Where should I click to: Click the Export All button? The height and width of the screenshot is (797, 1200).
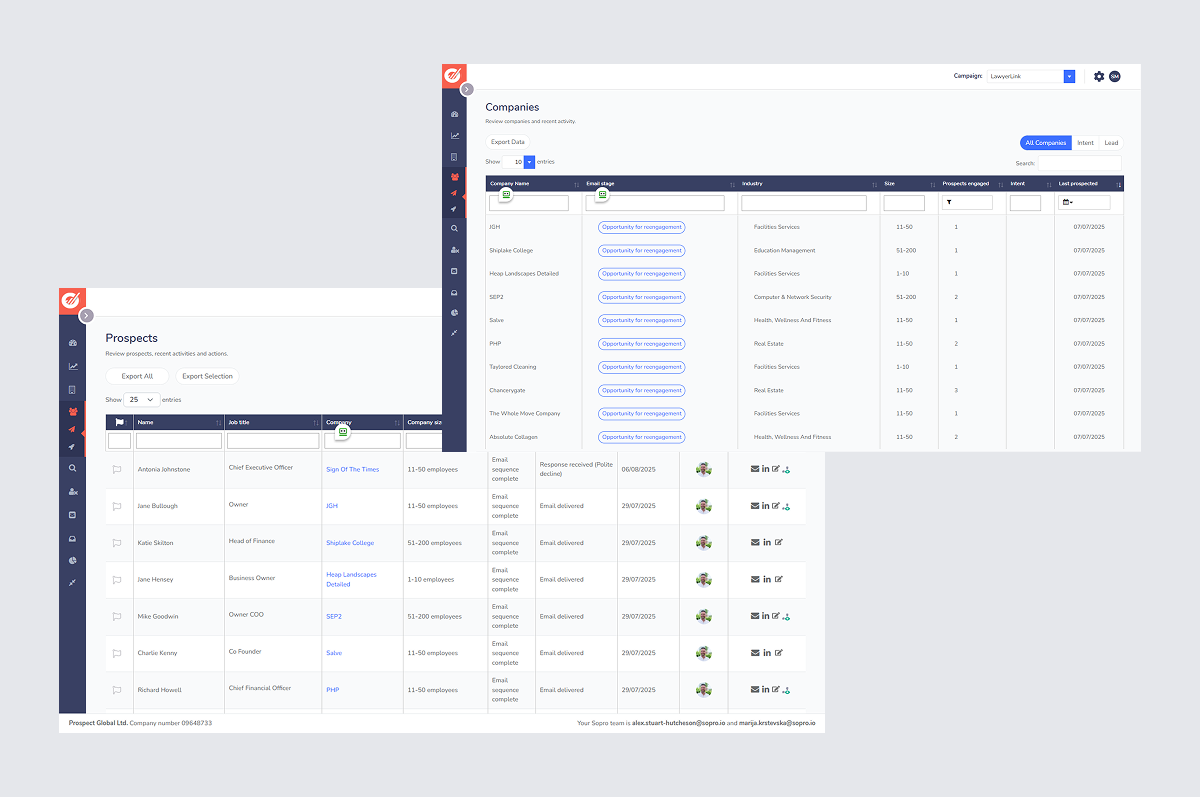(x=137, y=376)
